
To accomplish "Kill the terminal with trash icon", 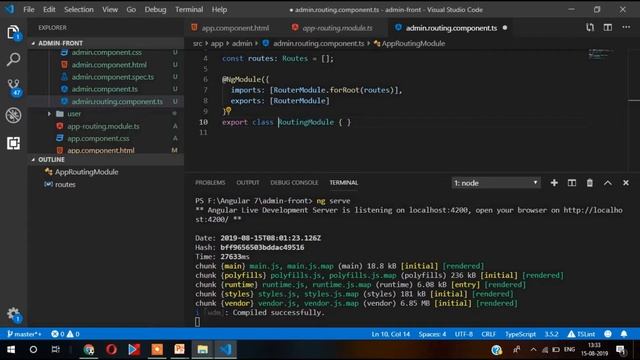I will tap(590, 183).
